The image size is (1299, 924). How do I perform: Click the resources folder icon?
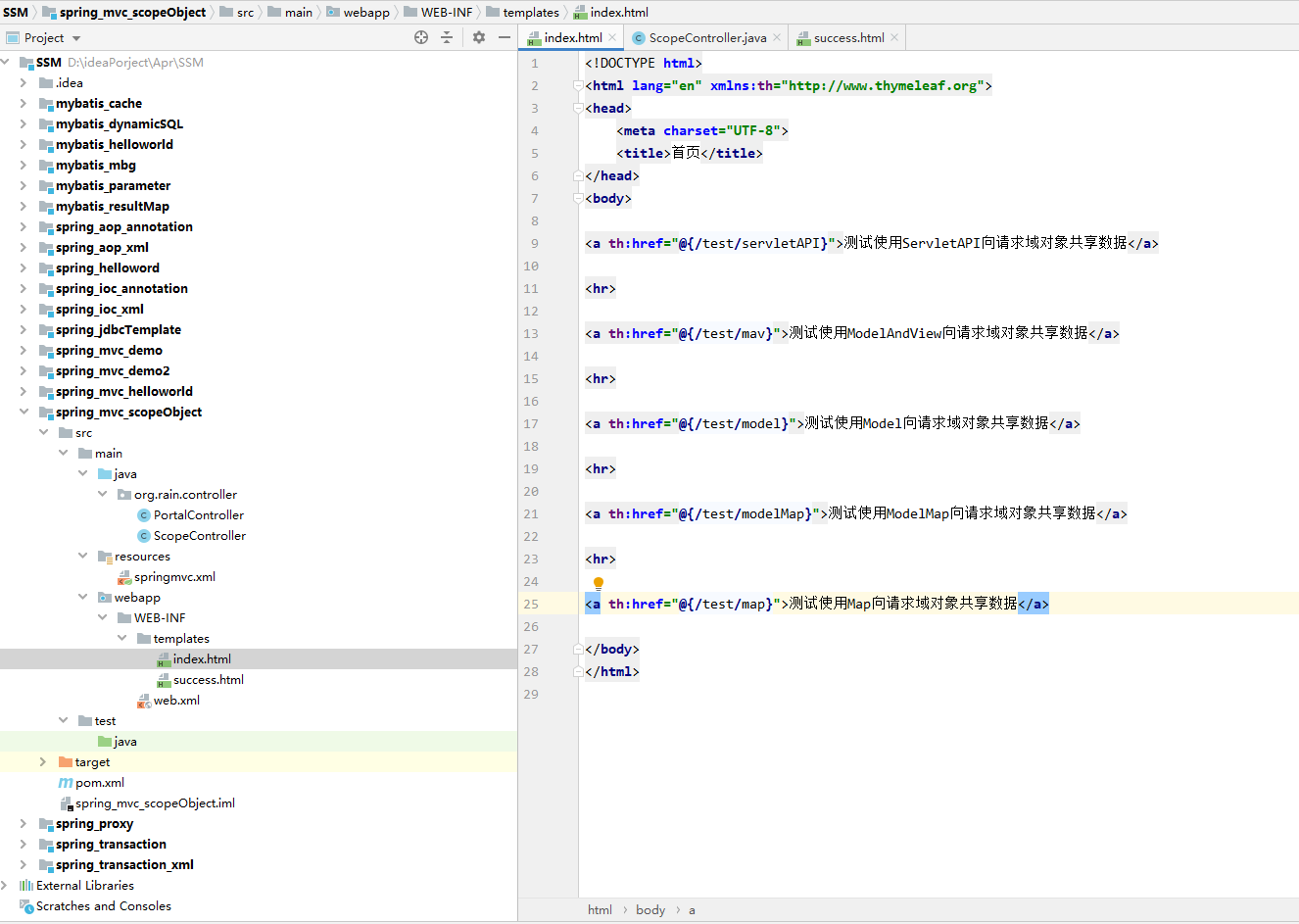pyautogui.click(x=105, y=557)
